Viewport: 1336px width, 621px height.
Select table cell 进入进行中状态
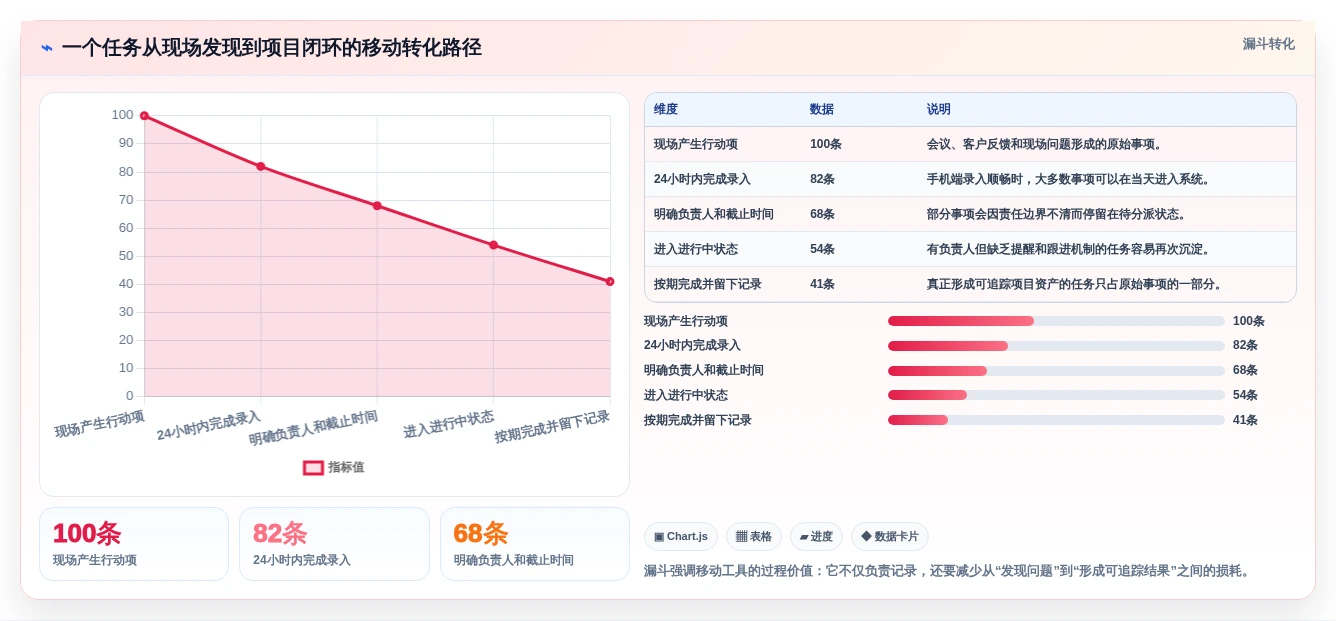click(696, 249)
